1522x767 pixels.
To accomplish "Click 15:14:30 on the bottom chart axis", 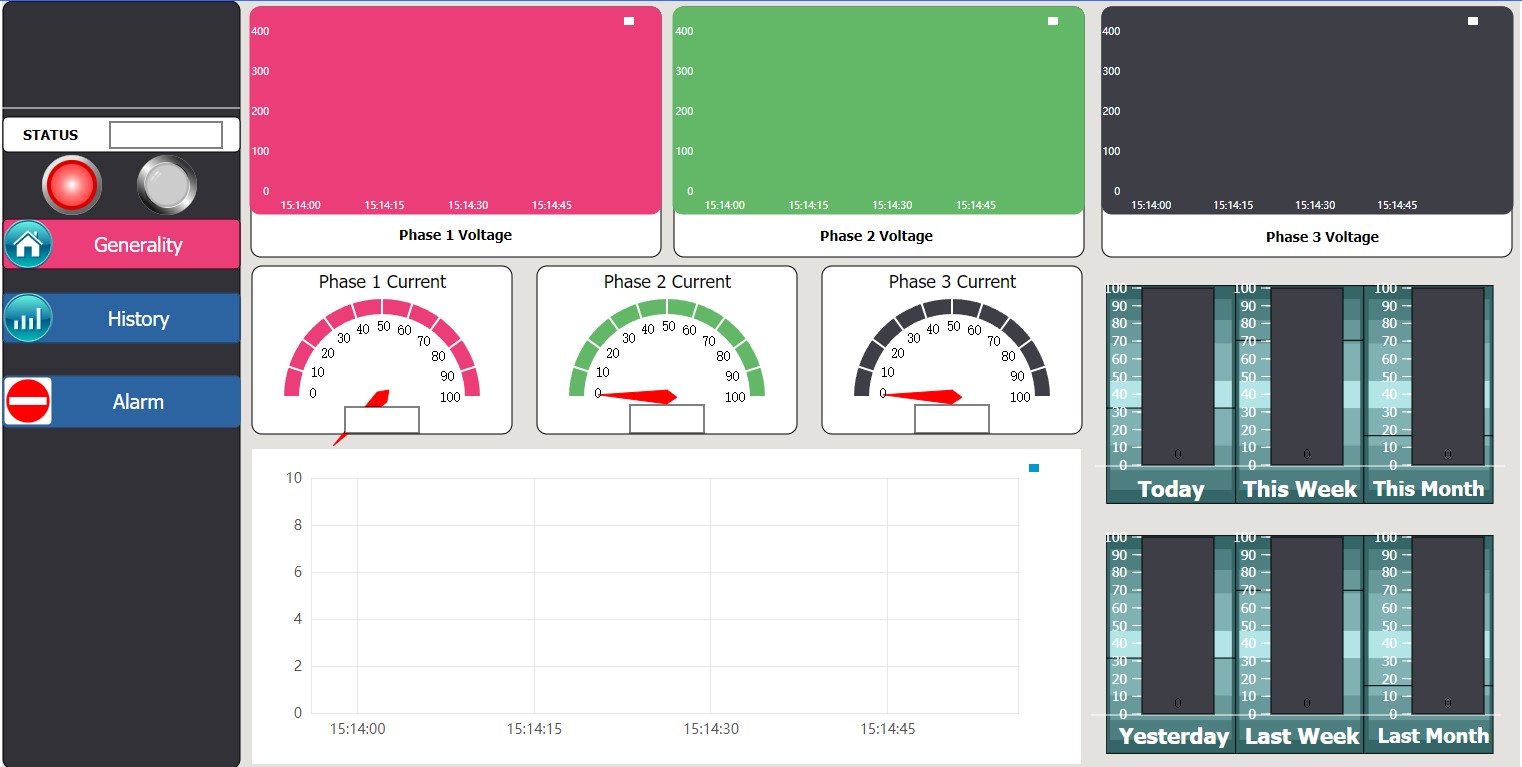I will tap(711, 729).
